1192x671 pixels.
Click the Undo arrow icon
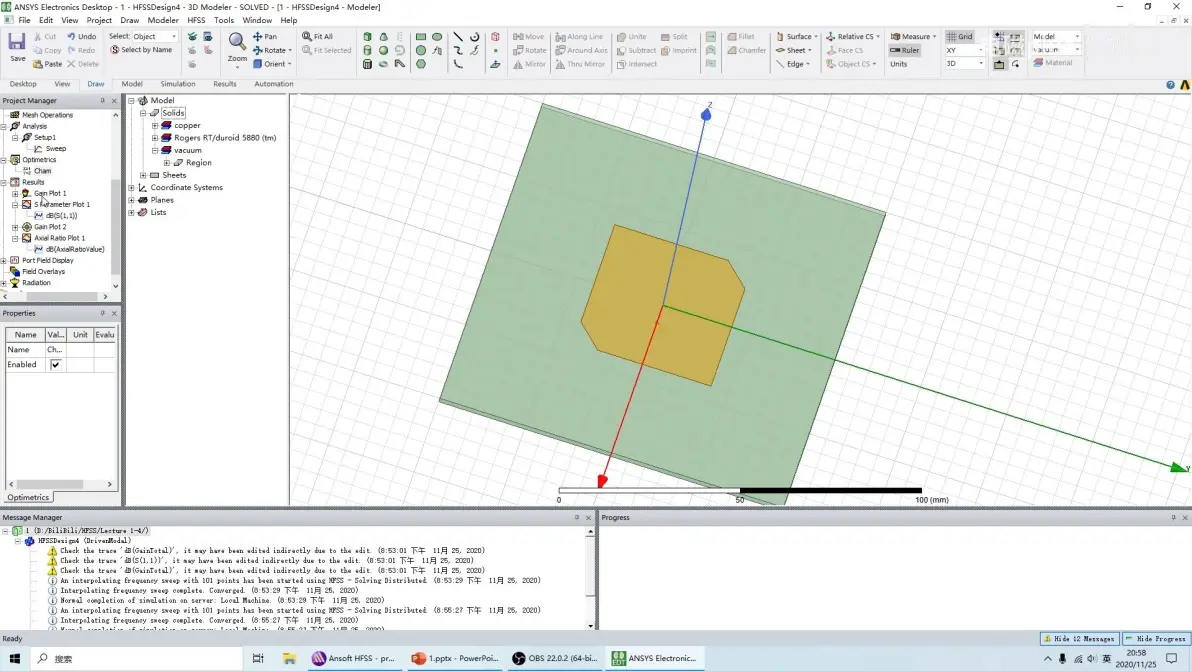point(71,36)
